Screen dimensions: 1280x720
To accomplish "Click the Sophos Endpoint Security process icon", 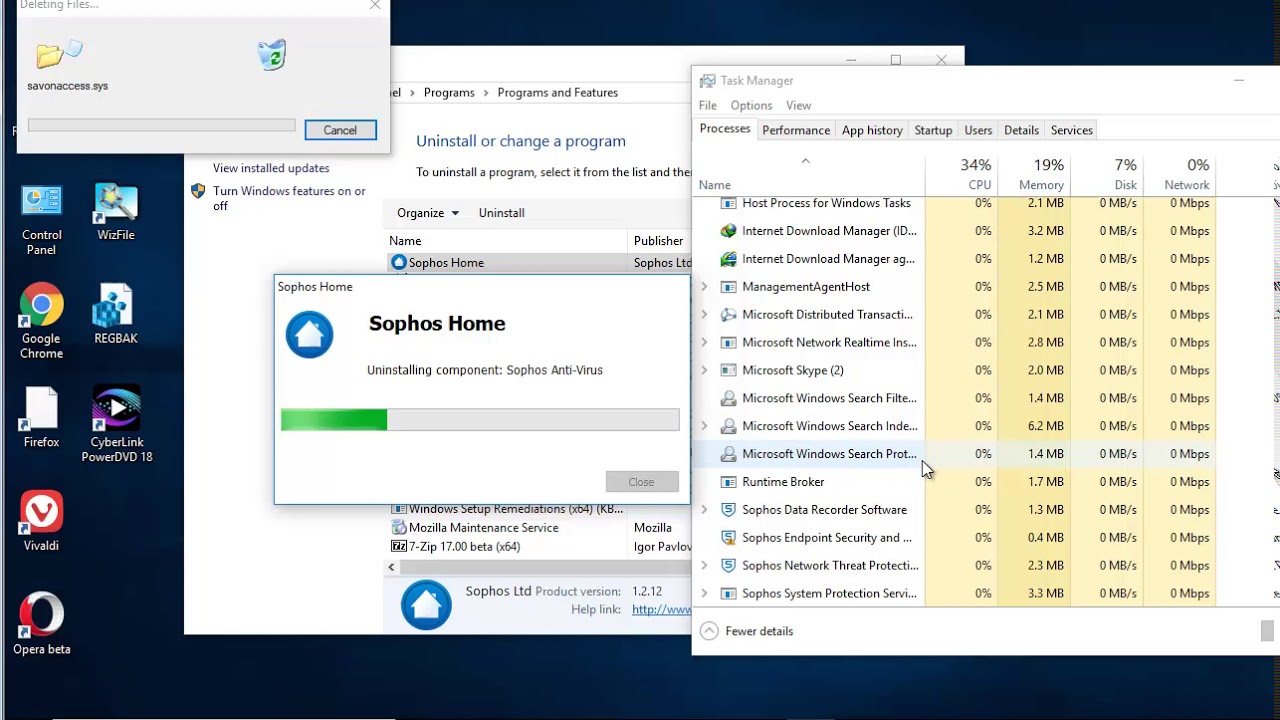I will 728,538.
